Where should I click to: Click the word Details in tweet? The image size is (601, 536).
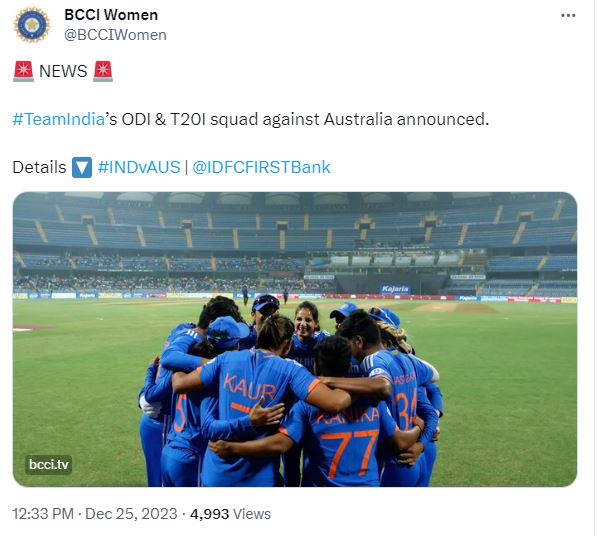[x=39, y=167]
